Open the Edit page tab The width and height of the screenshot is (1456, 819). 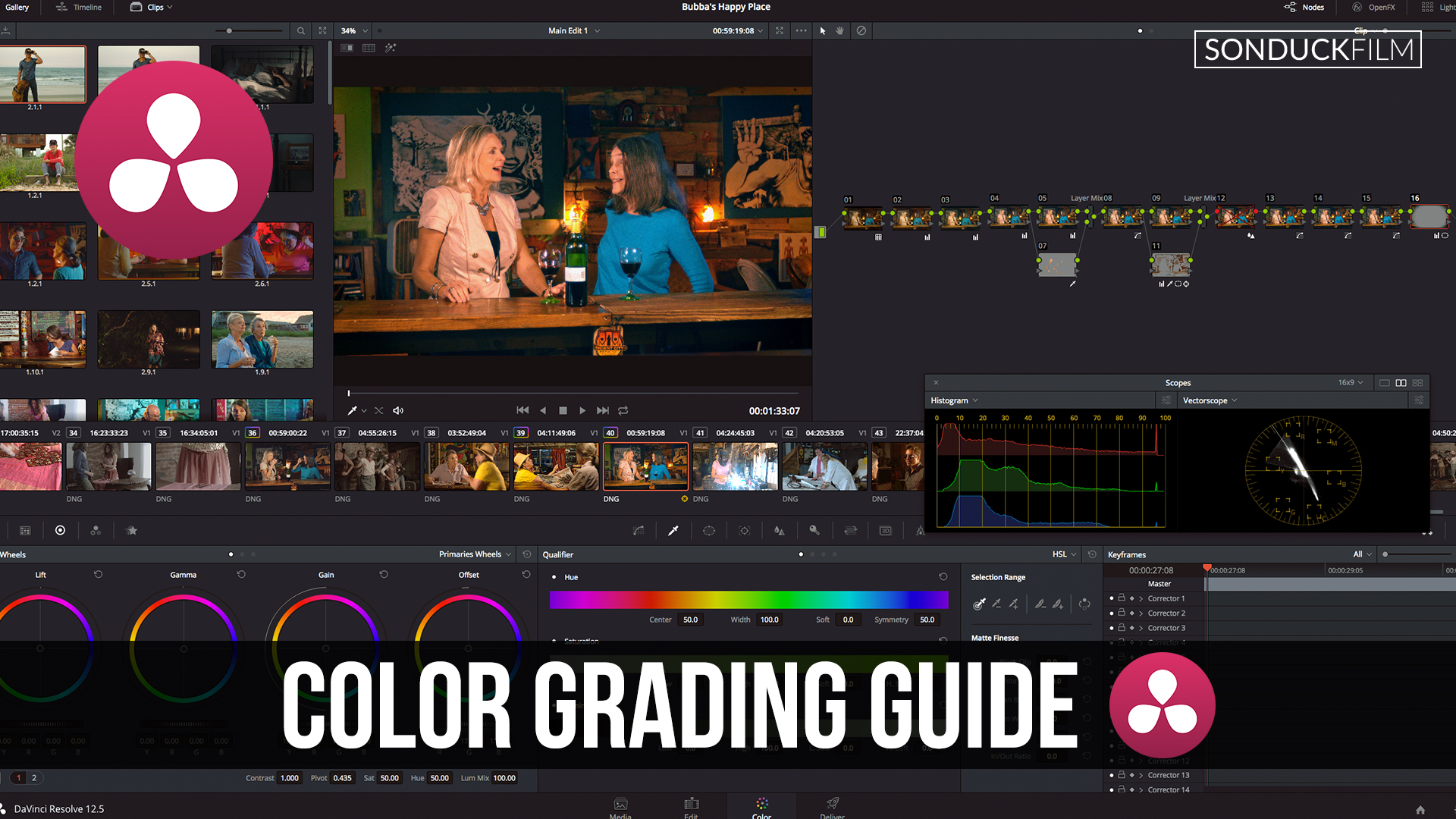click(x=691, y=807)
